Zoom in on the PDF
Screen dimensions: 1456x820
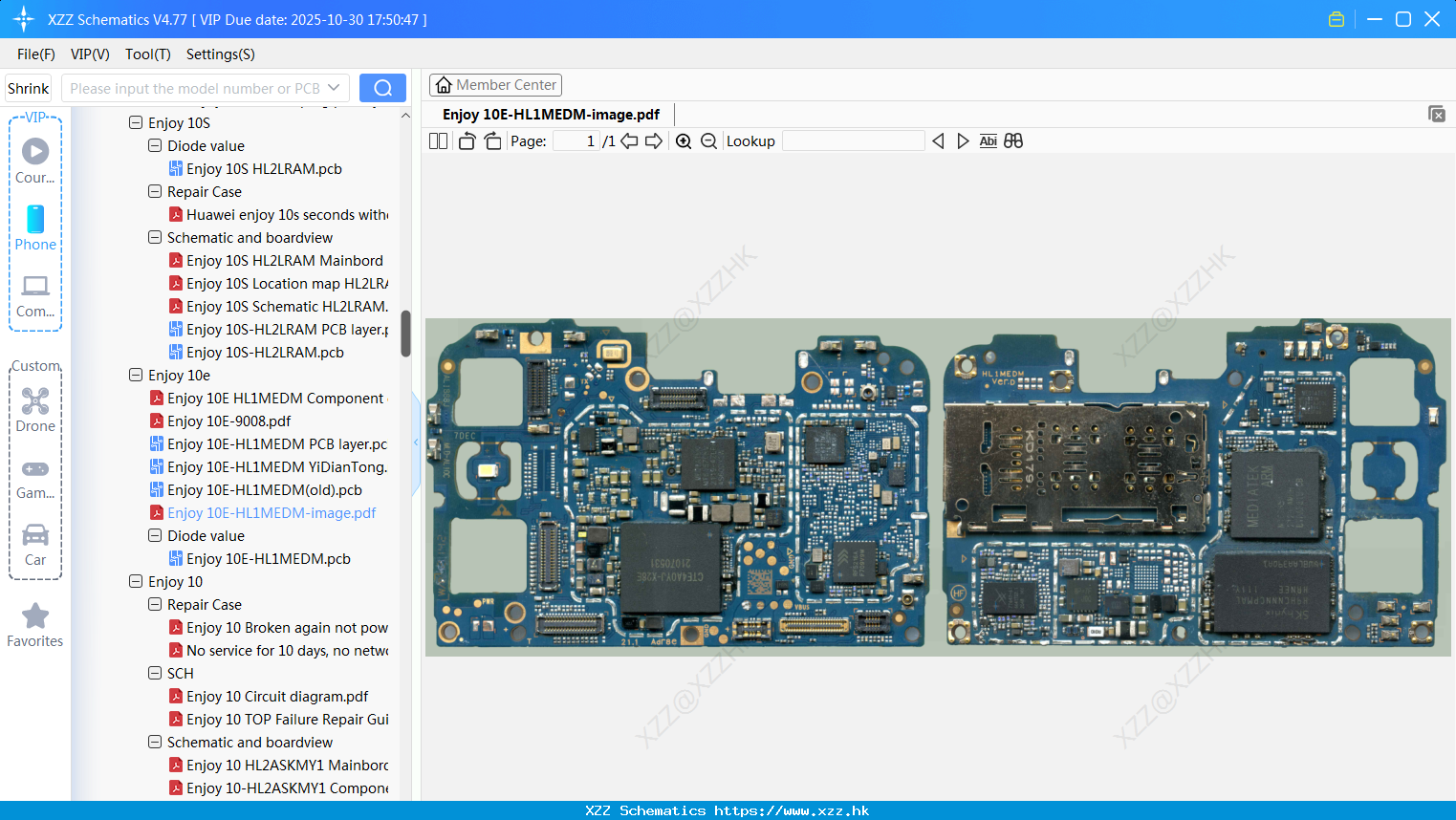tap(684, 141)
